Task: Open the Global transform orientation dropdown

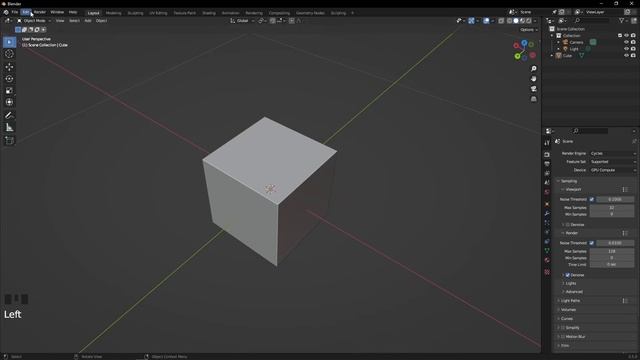Action: coord(242,20)
